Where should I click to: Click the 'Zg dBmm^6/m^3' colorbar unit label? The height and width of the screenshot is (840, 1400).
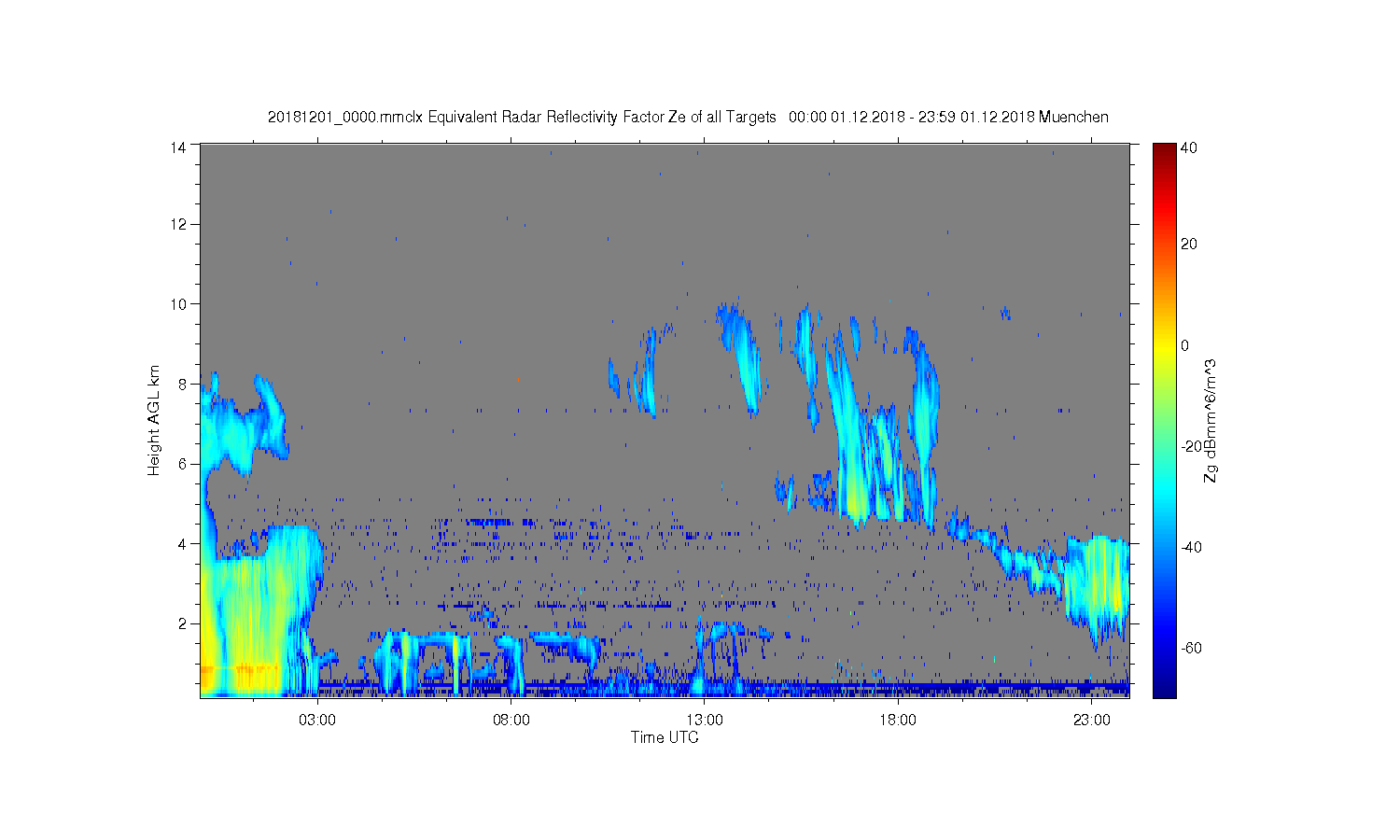pos(1211,421)
